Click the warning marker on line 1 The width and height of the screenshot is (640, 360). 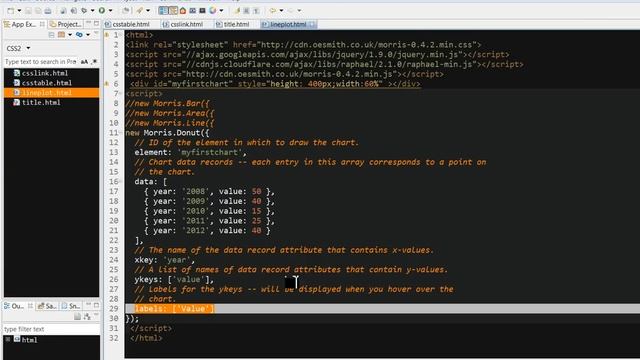[x=107, y=35]
